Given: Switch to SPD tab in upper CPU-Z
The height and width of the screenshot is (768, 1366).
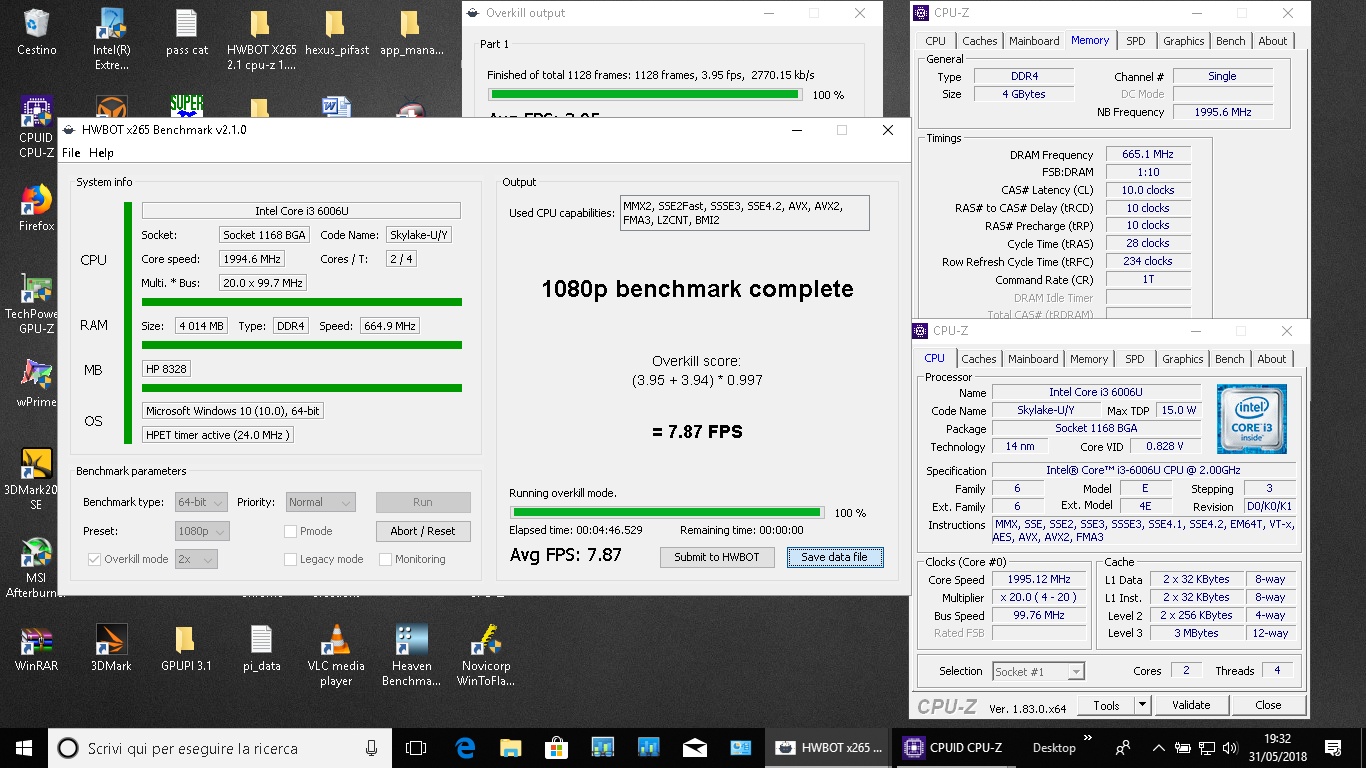Looking at the screenshot, I should 1135,41.
